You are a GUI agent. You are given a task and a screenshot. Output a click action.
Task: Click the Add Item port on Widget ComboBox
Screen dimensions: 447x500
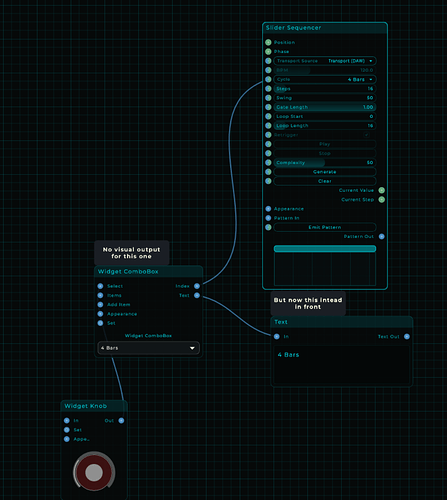tap(100, 305)
